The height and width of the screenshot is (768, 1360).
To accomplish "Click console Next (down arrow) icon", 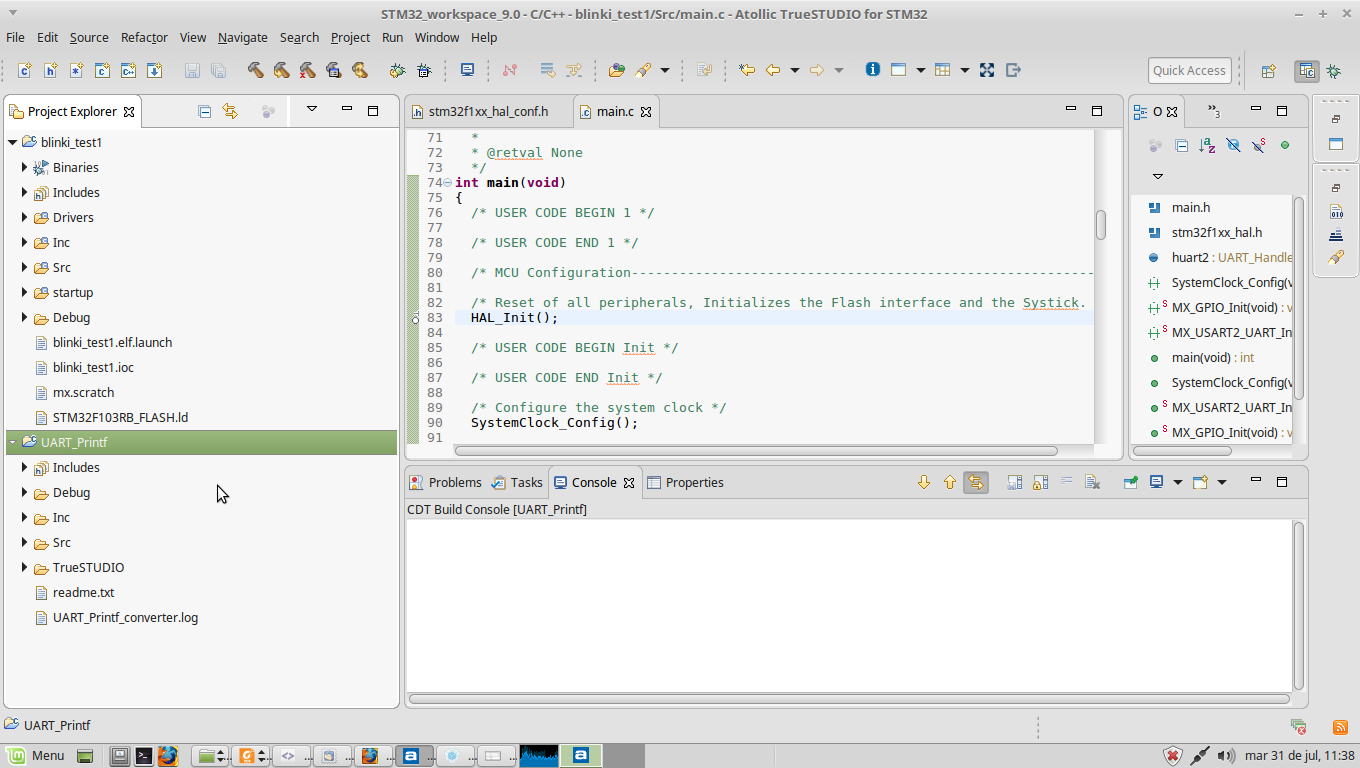I will coord(924,482).
